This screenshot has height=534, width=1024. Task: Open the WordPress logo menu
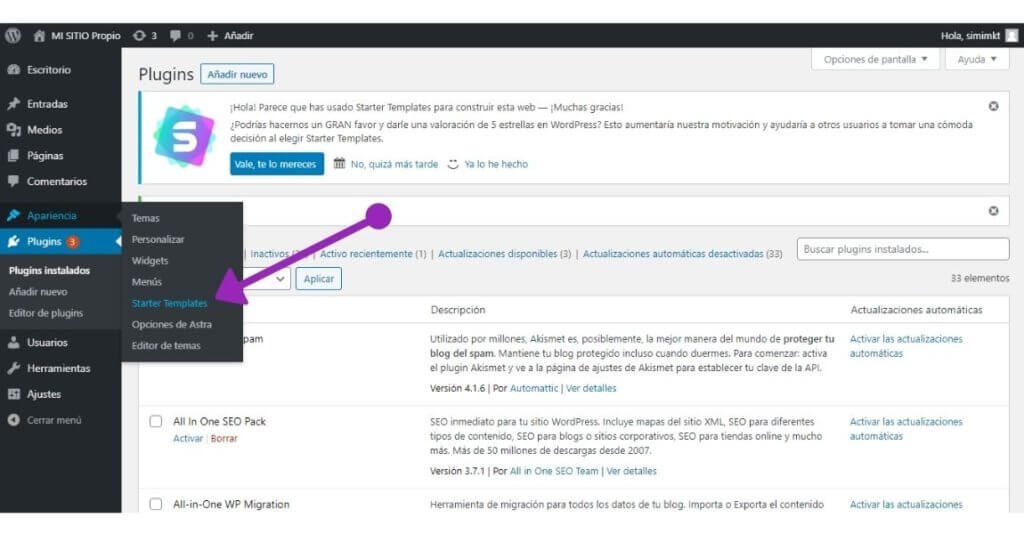pos(13,36)
